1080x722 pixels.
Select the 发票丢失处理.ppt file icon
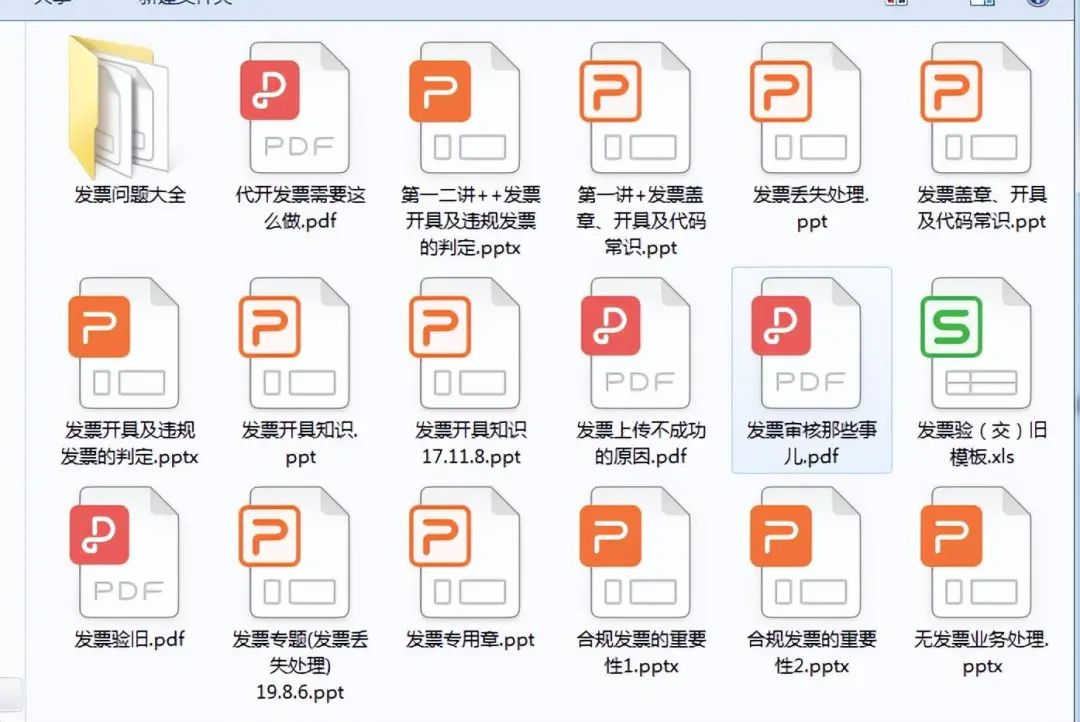point(806,107)
